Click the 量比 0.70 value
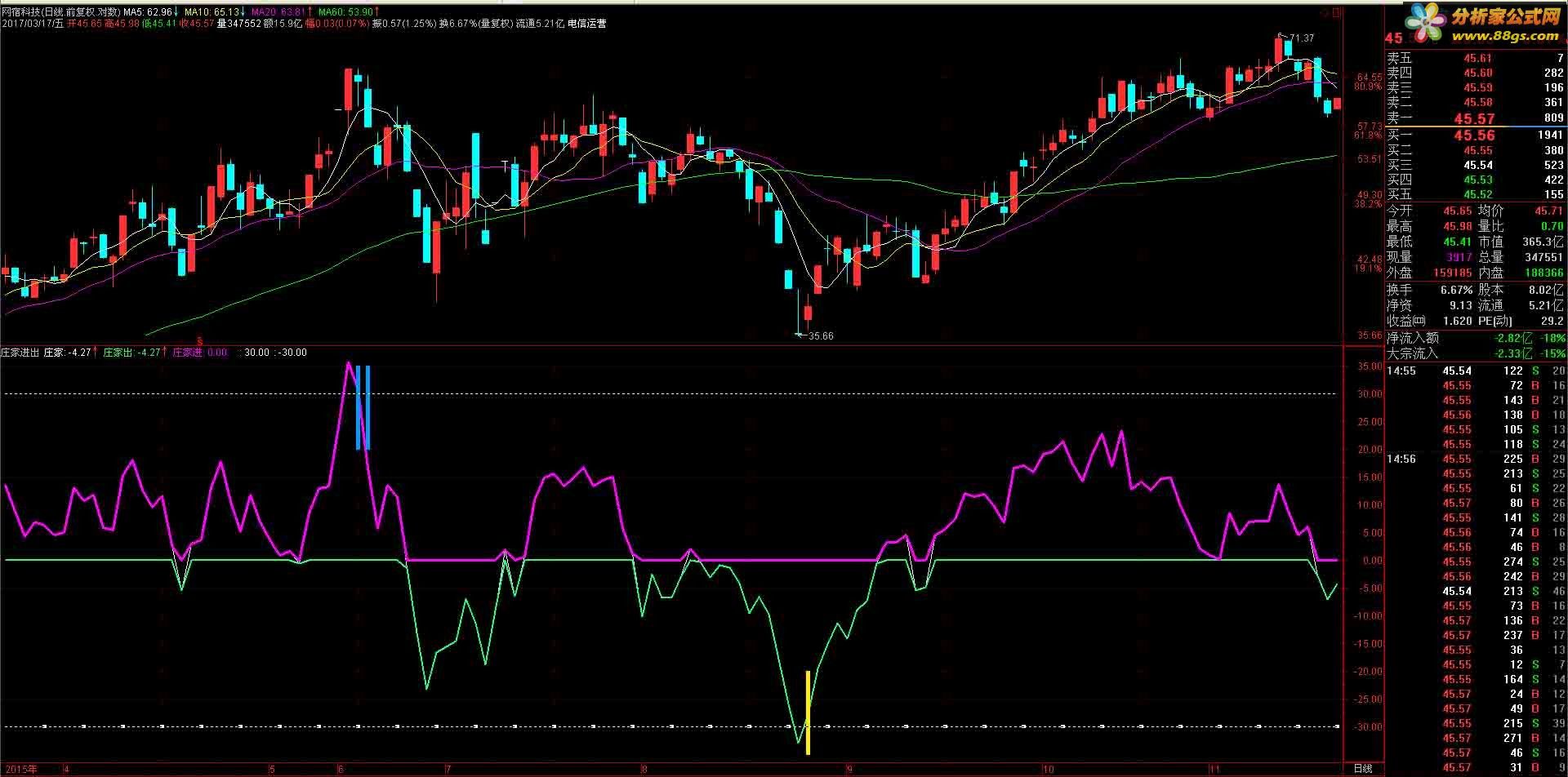 1552,226
